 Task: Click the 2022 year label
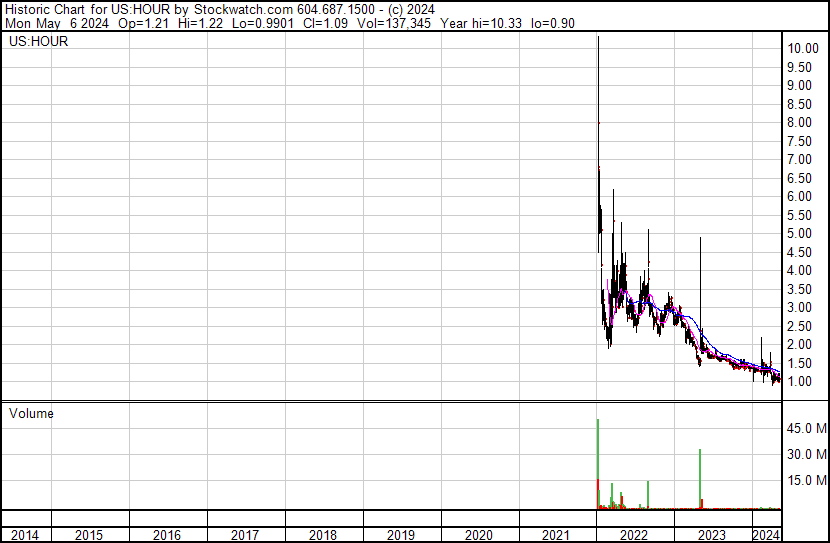coord(635,535)
